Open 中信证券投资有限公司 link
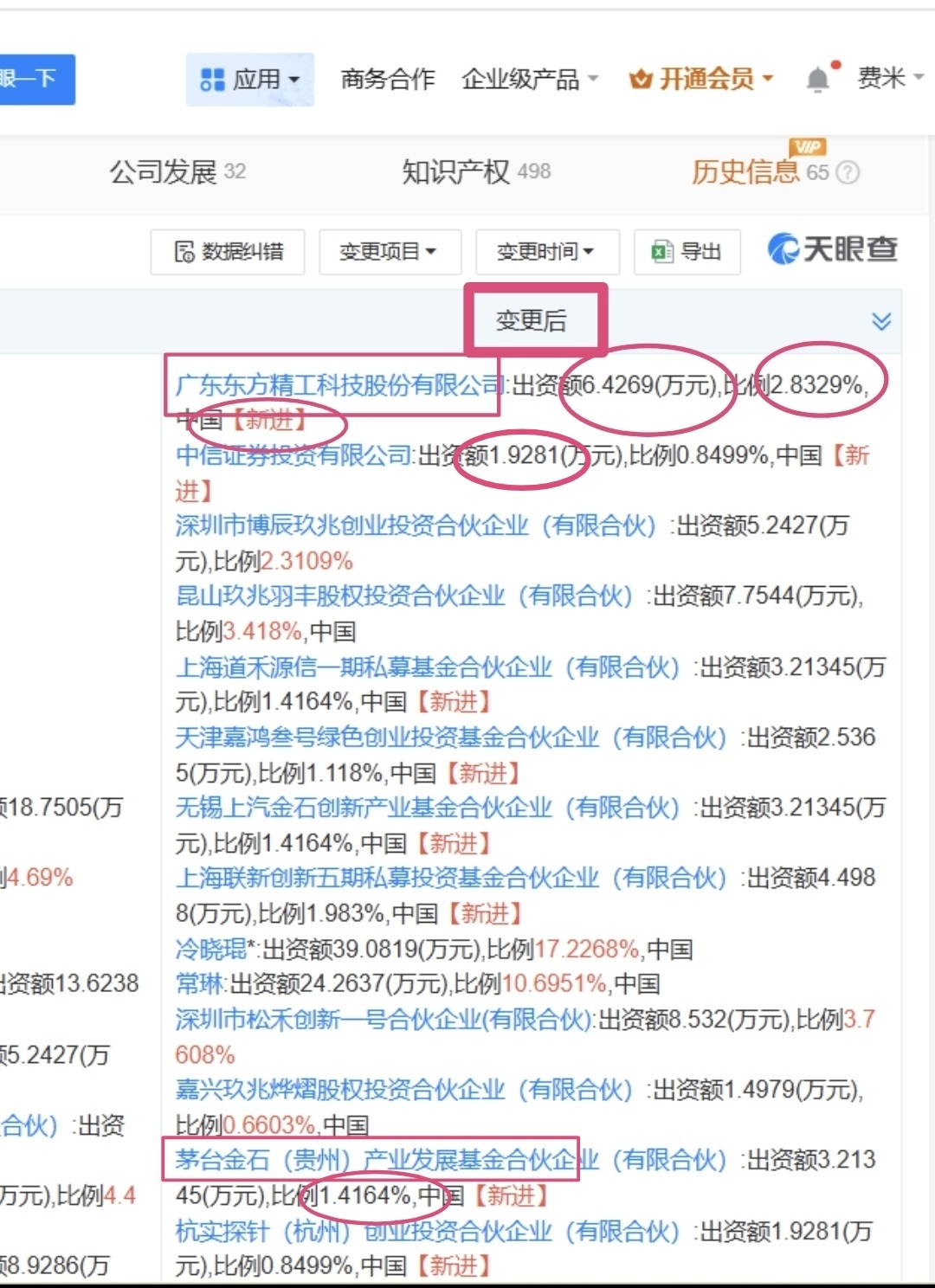 click(293, 455)
